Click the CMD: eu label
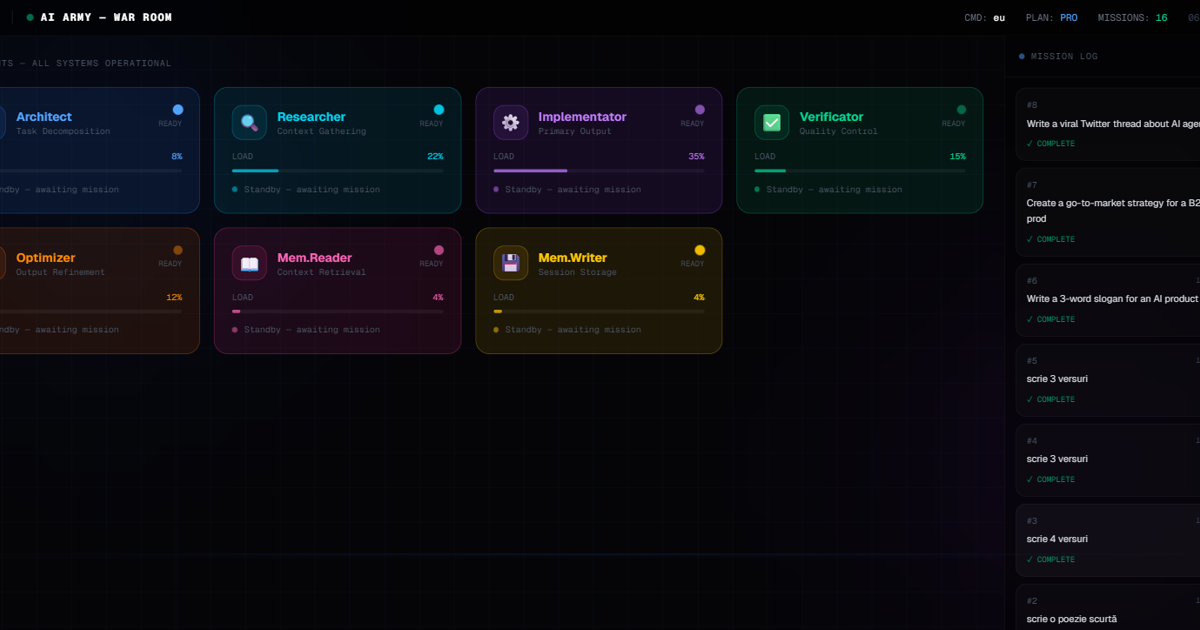This screenshot has height=630, width=1200. (x=985, y=18)
